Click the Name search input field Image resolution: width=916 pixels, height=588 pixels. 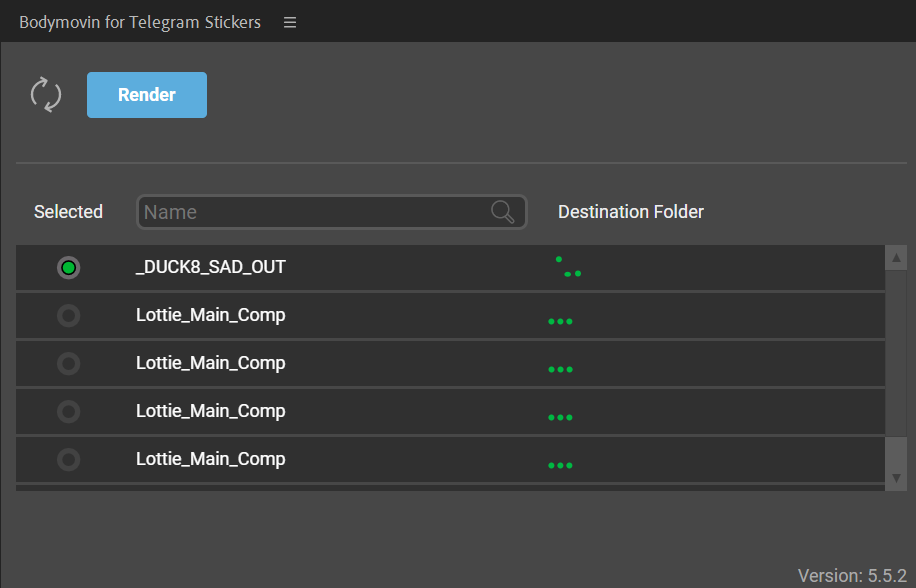click(331, 212)
